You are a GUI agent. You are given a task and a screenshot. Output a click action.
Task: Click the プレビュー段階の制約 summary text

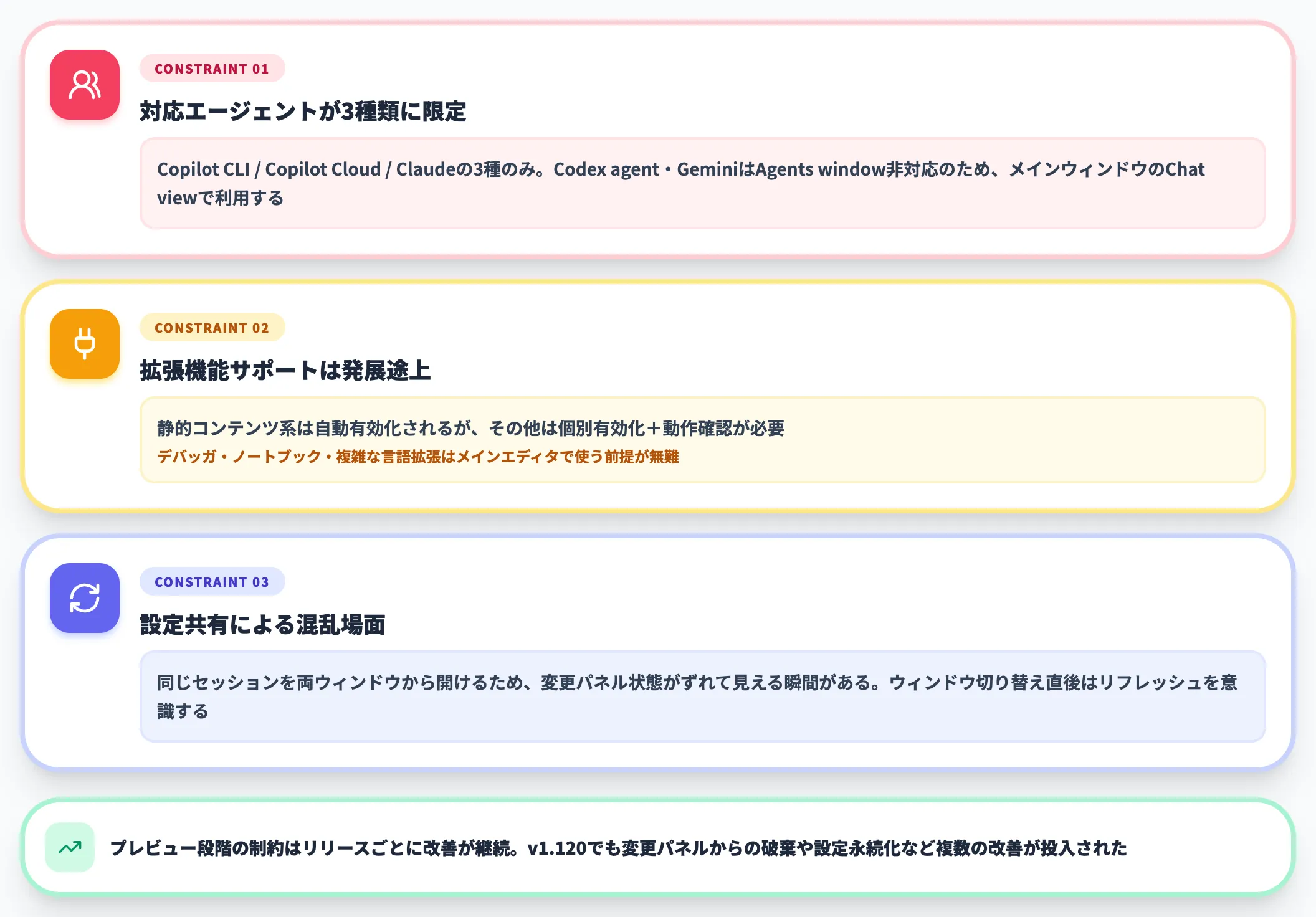(x=618, y=848)
